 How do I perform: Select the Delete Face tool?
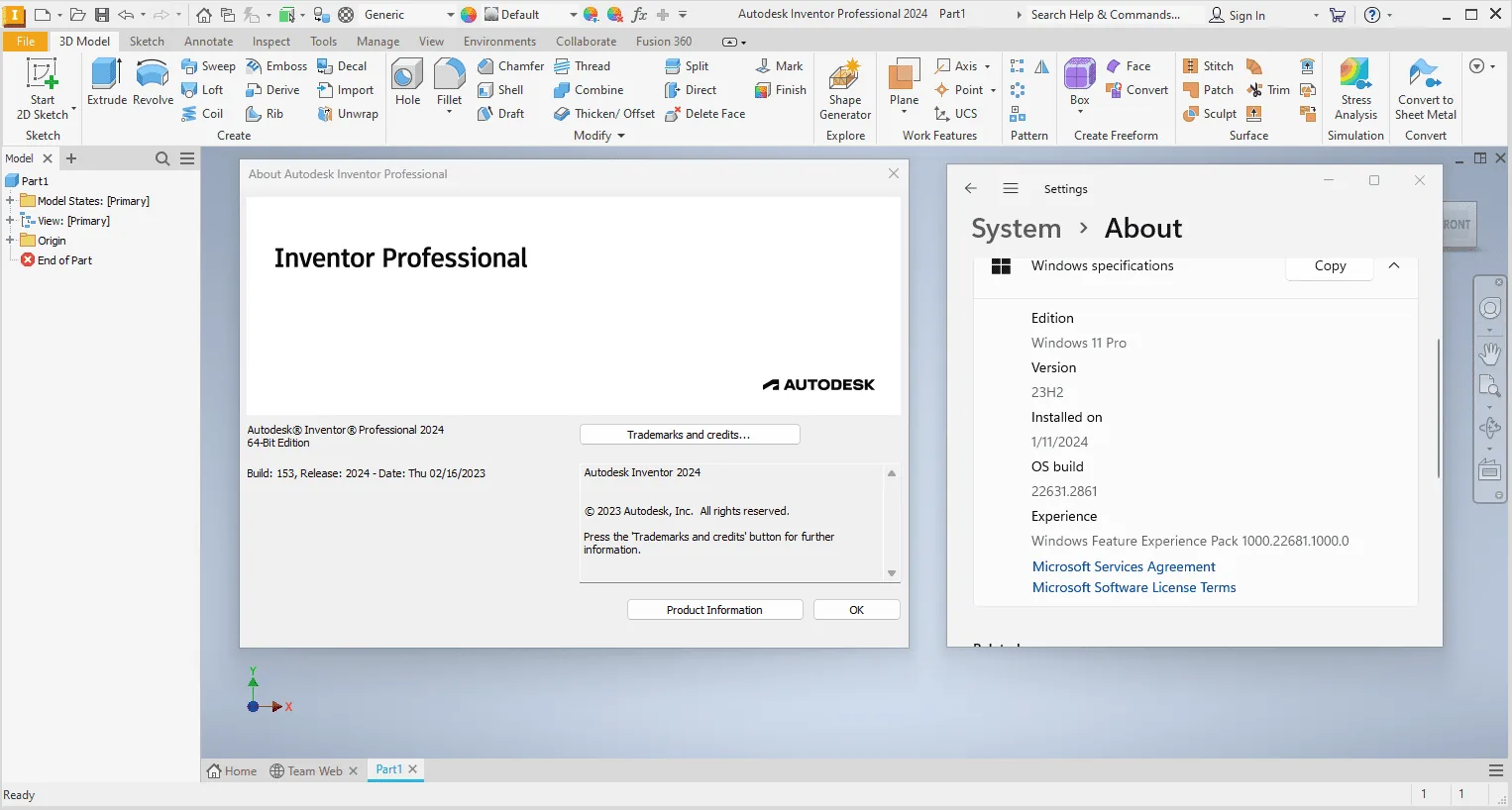(704, 114)
